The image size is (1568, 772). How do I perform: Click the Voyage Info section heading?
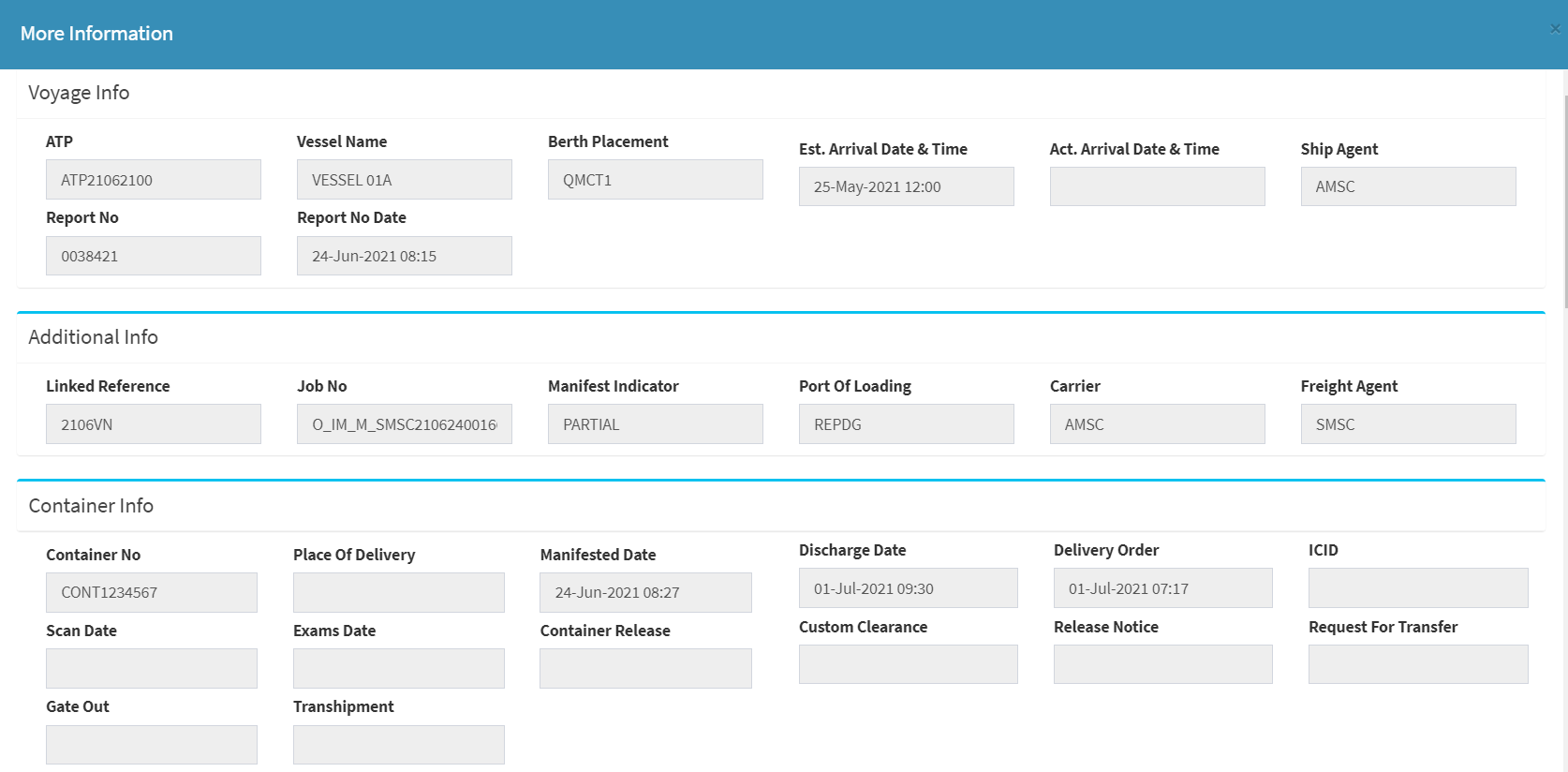tap(79, 93)
